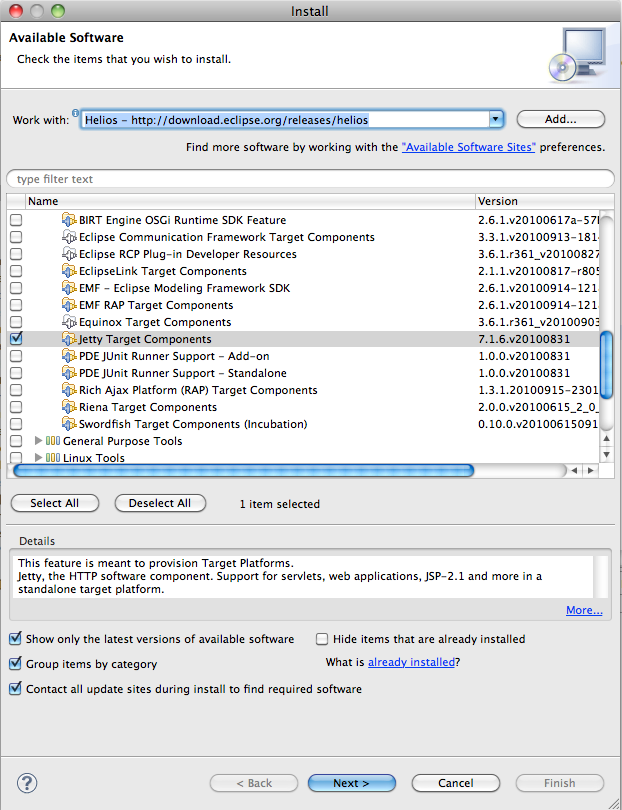Click the PDE JUnit Runner Standalone icon

pos(69,373)
